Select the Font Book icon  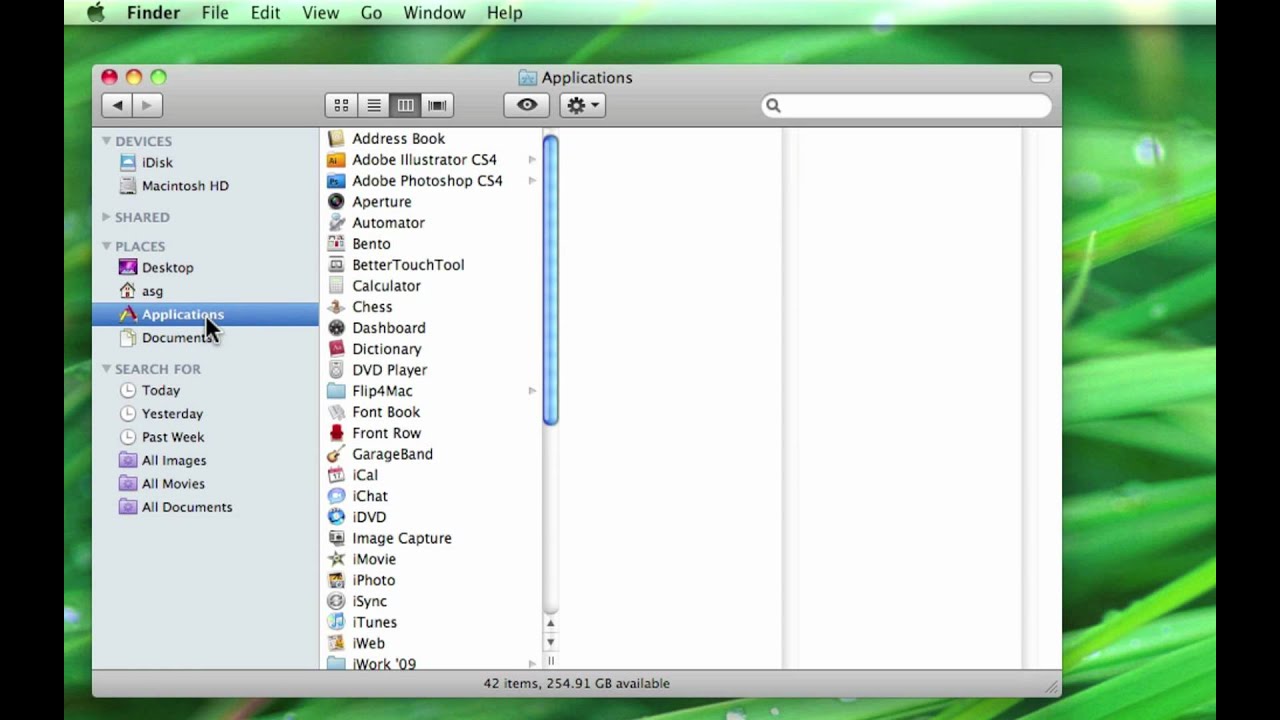pyautogui.click(x=336, y=412)
